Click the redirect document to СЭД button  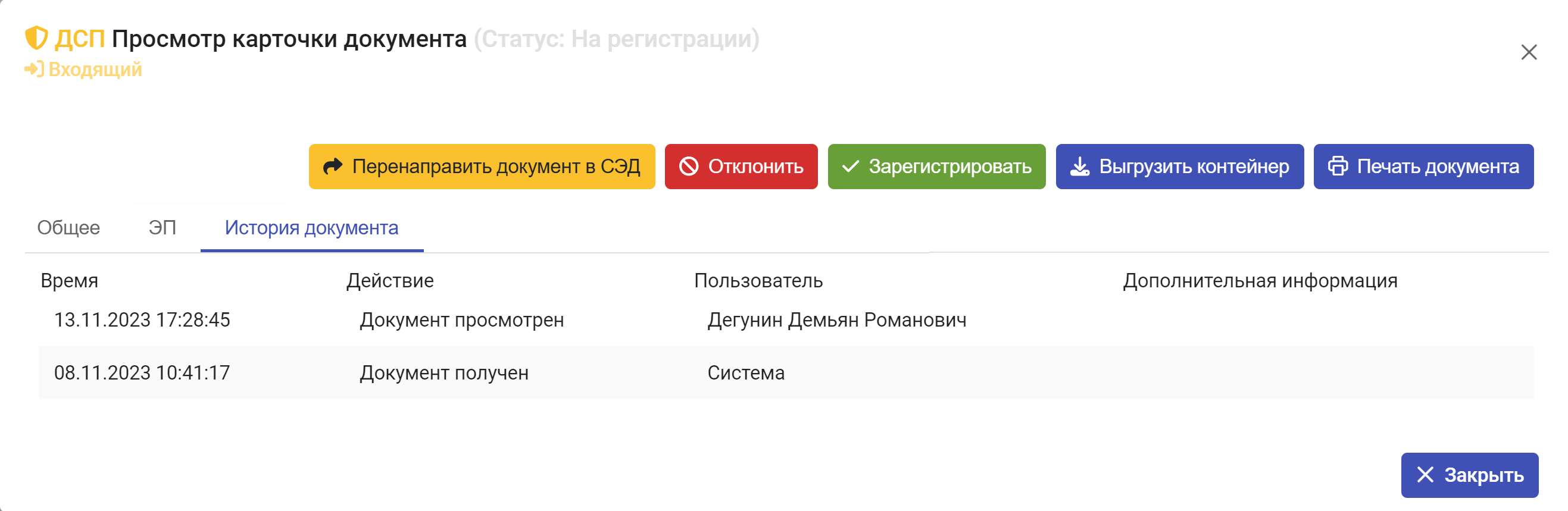pyautogui.click(x=482, y=167)
